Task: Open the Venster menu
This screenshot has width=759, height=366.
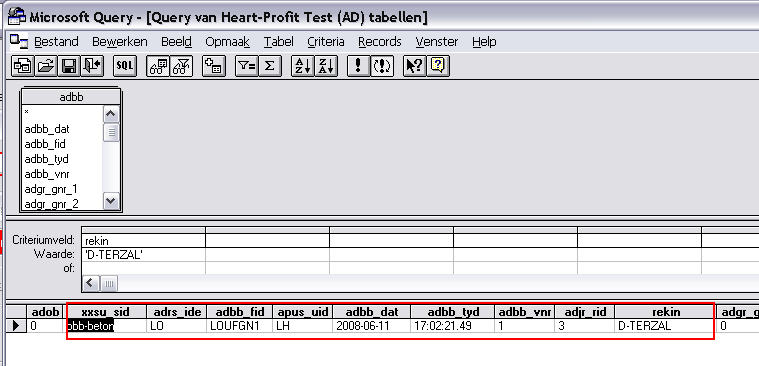Action: tap(437, 42)
